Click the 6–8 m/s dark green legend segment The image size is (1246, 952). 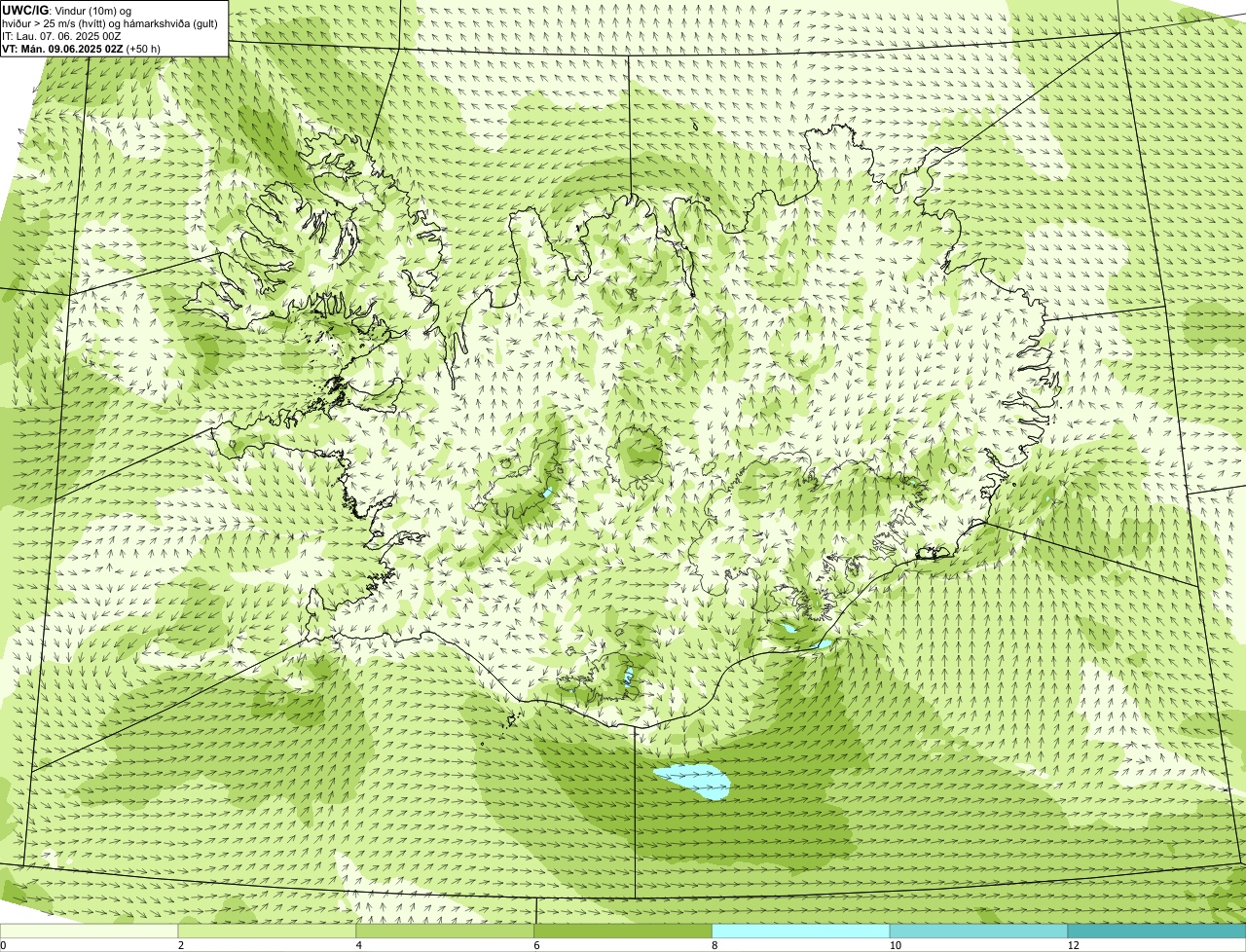pyautogui.click(x=623, y=931)
